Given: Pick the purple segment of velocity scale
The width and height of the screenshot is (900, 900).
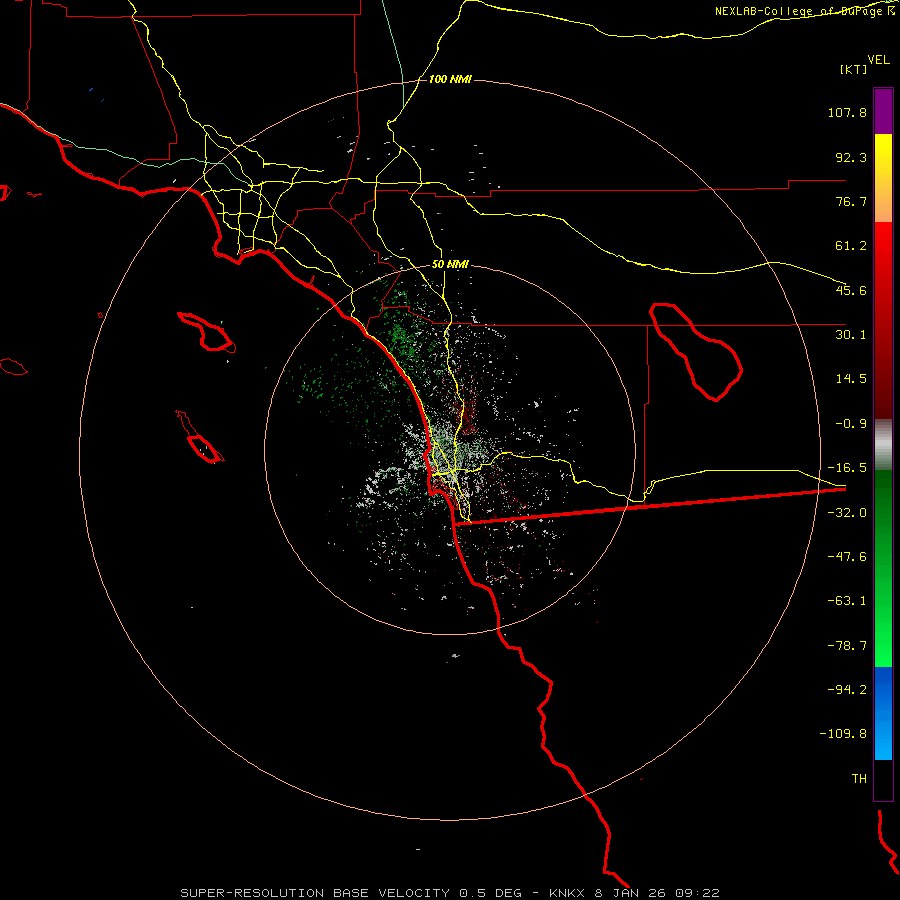Looking at the screenshot, I should pos(883,111).
